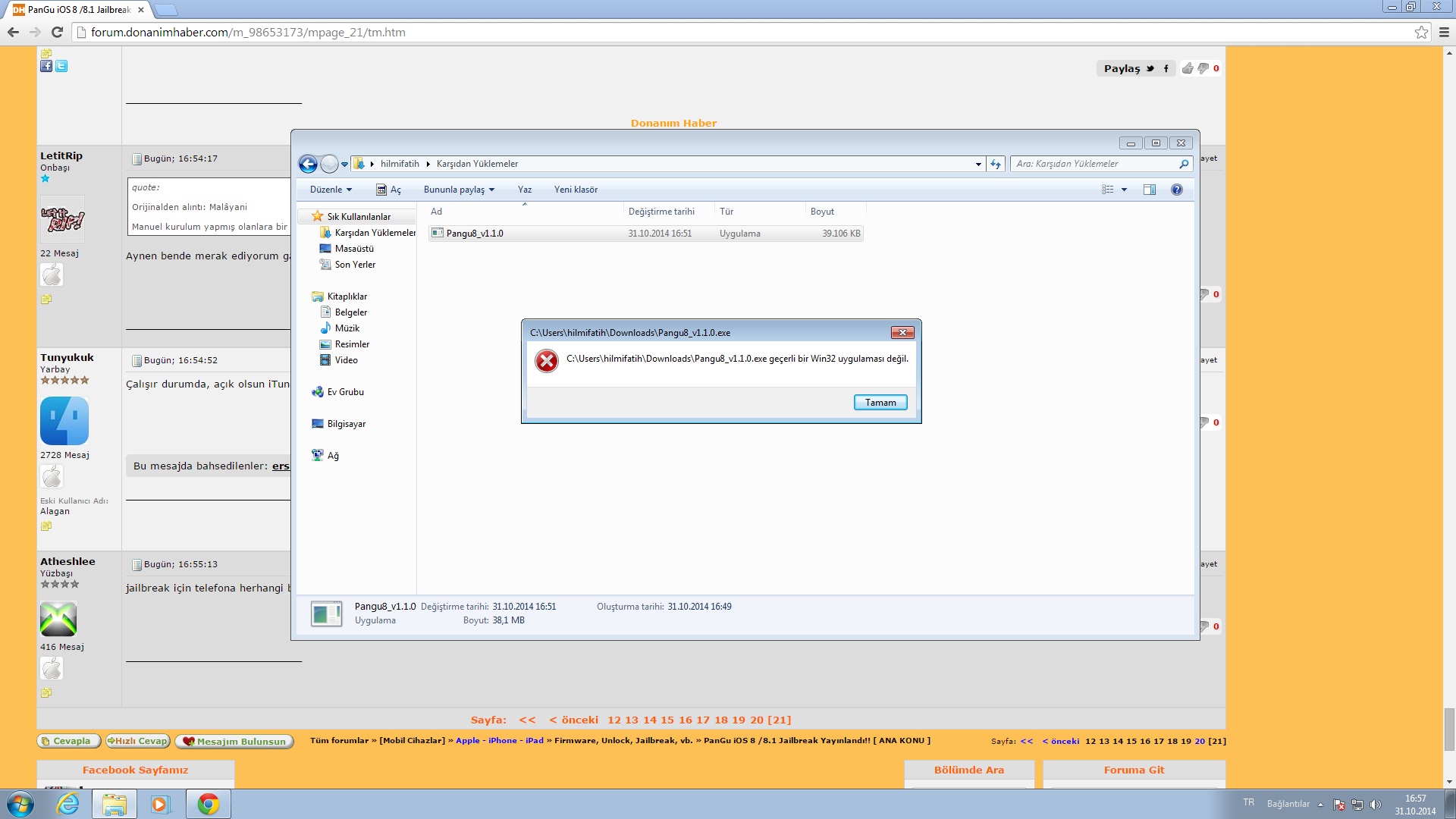Open Tunyukuk user profile name
Screen dimensions: 1456x819
[67, 357]
